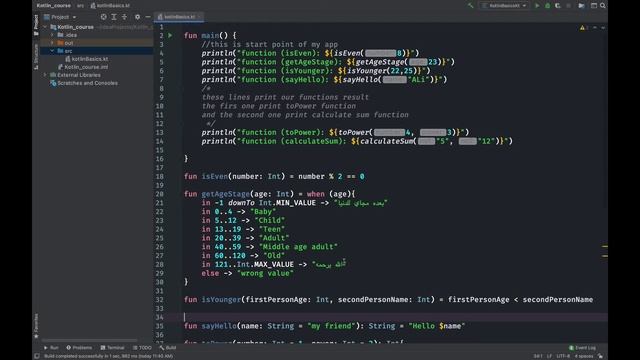Screen dimensions: 640x360
Task: Hide the Project panel with minus icon
Action: [148, 17]
